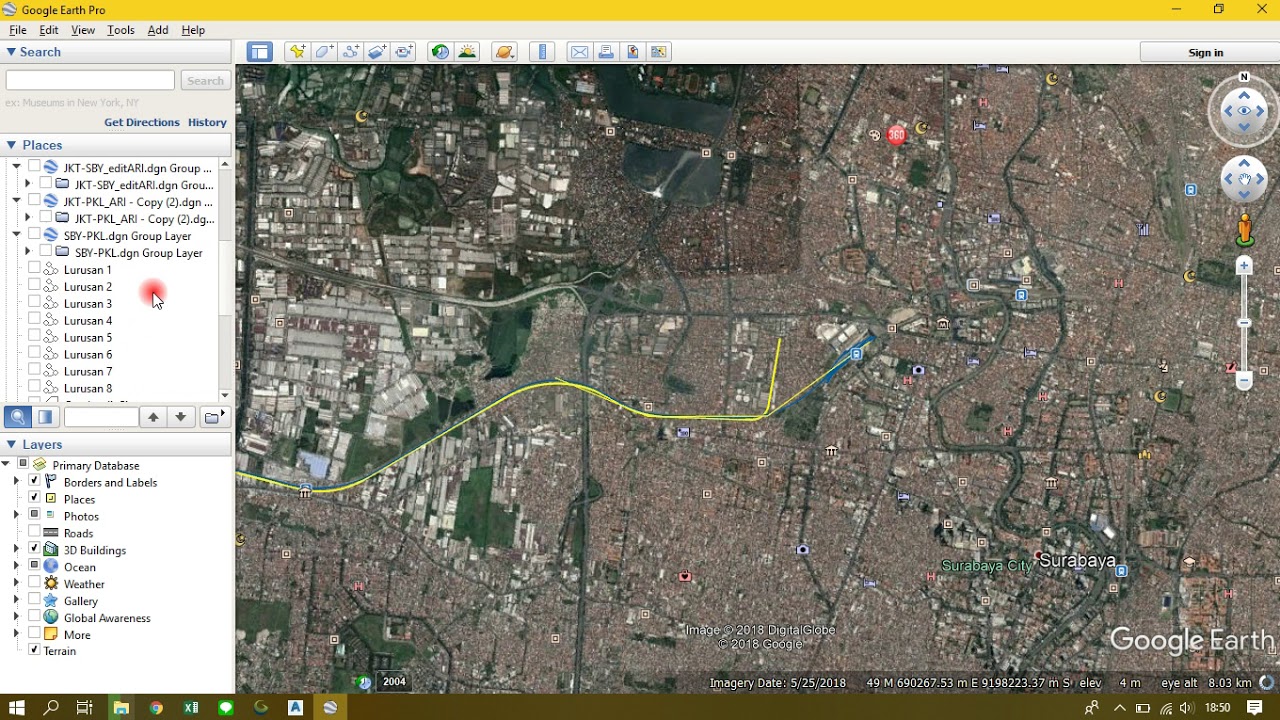Click the Look joystick eye control
Viewport: 1280px width, 720px height.
(1244, 111)
